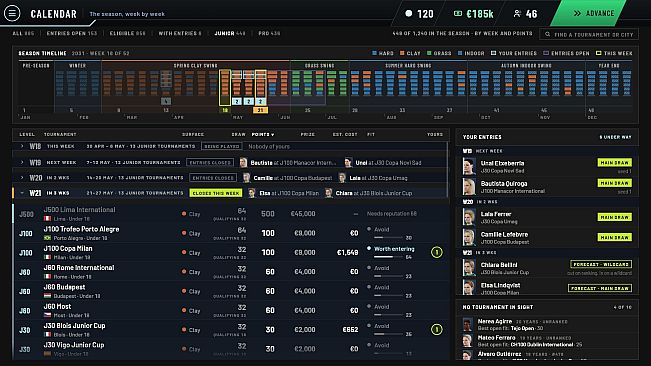
Task: Click entries count badge on Copa Milan row
Action: pos(436,252)
